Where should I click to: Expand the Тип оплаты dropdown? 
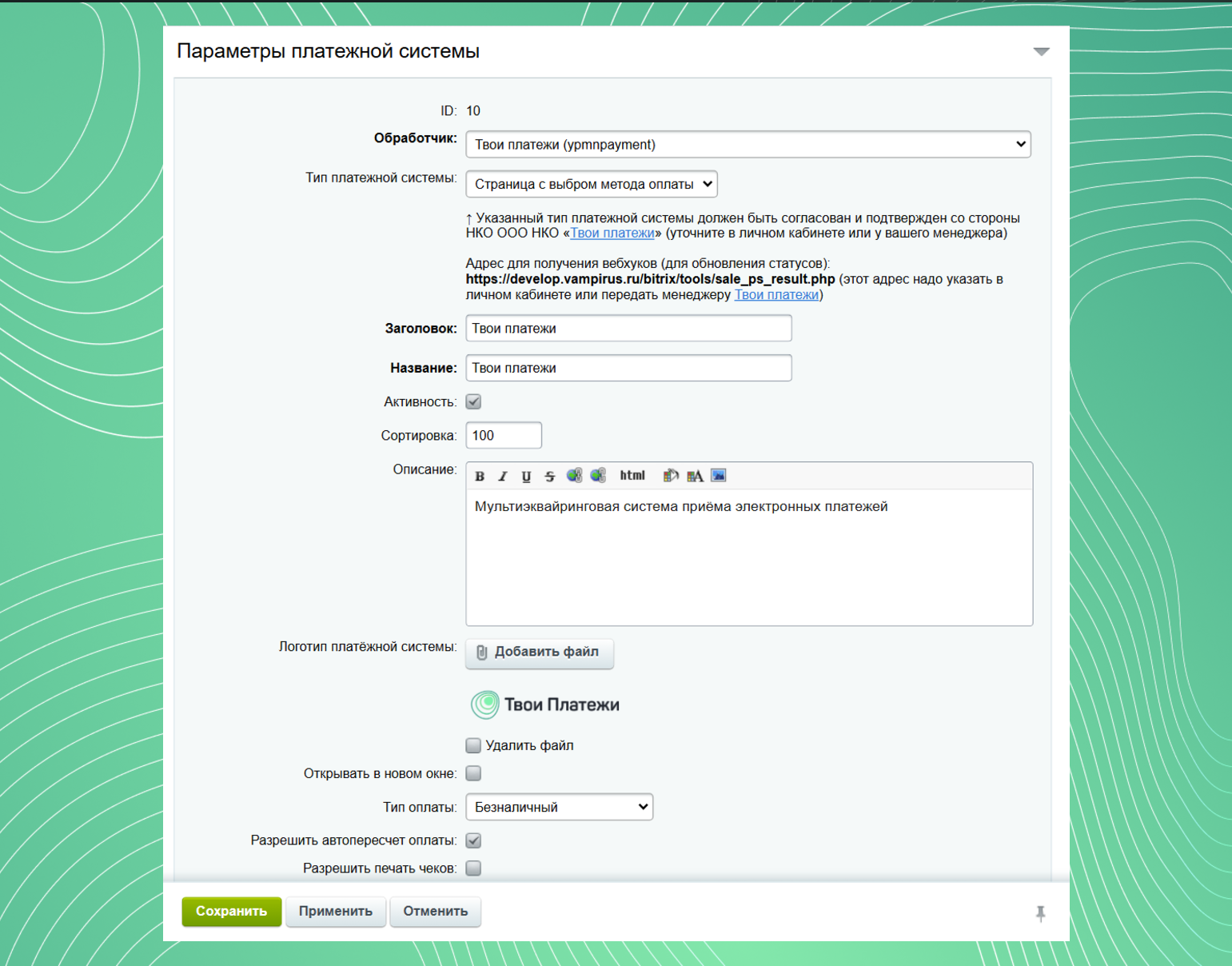pos(560,807)
